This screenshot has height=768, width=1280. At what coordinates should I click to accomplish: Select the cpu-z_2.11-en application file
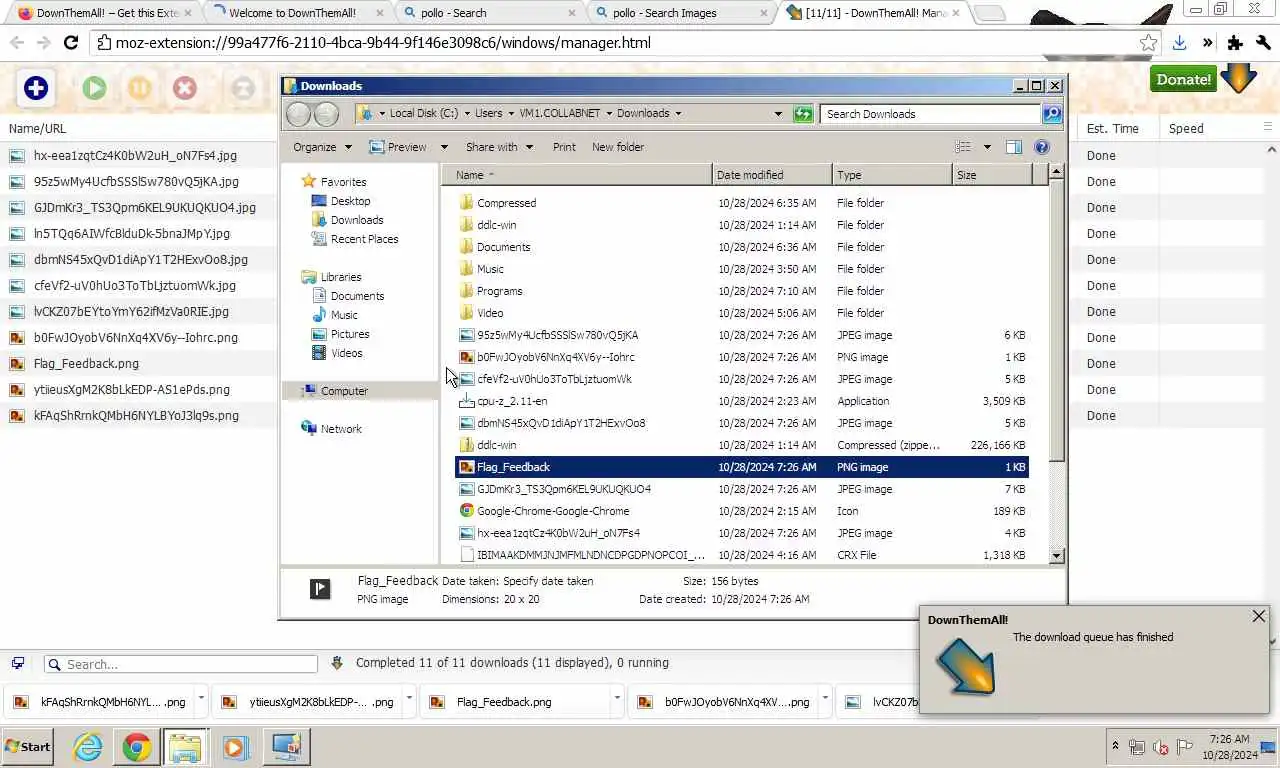pos(743,401)
